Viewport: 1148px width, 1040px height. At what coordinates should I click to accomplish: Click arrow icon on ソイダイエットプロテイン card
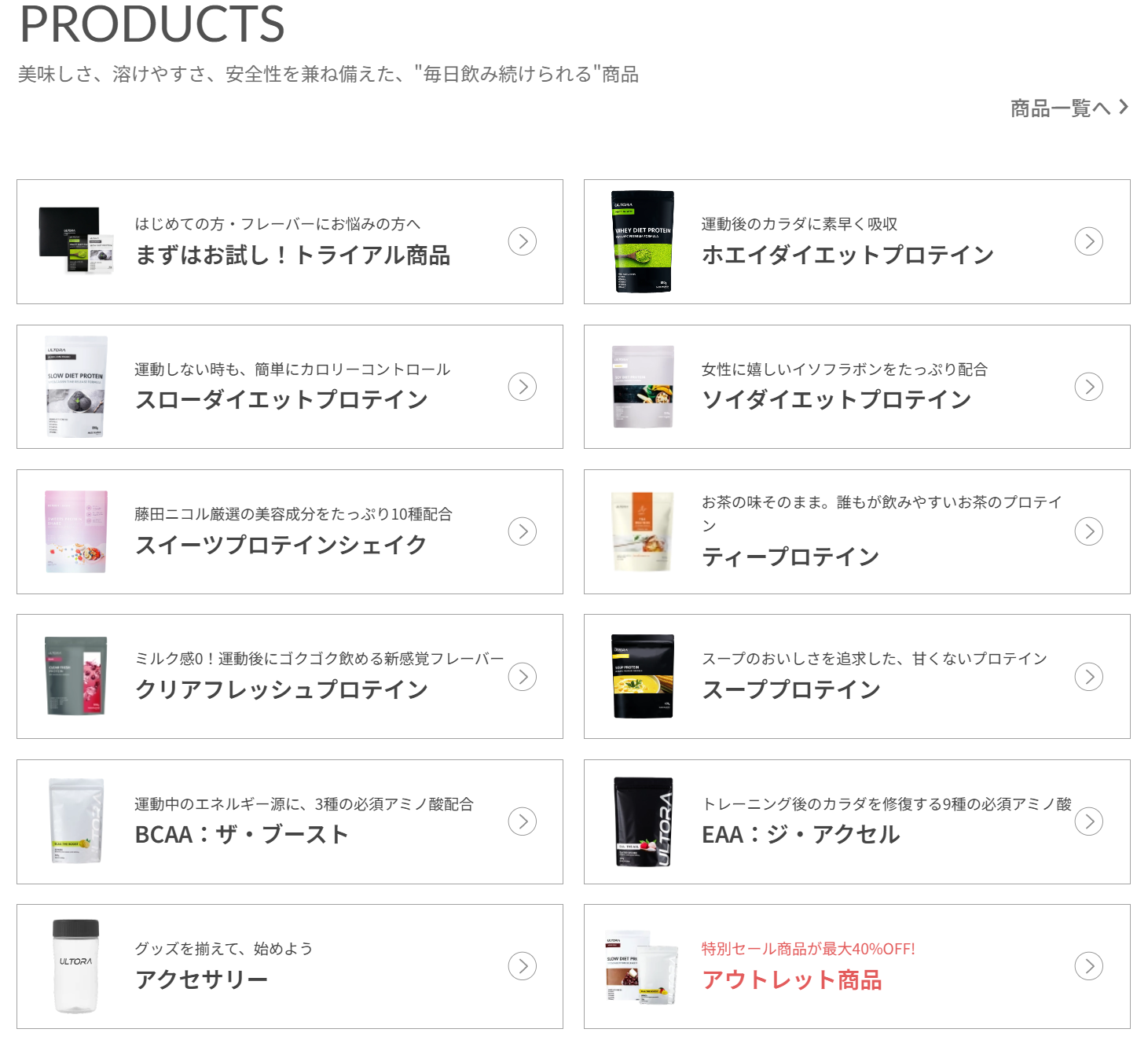point(1089,387)
